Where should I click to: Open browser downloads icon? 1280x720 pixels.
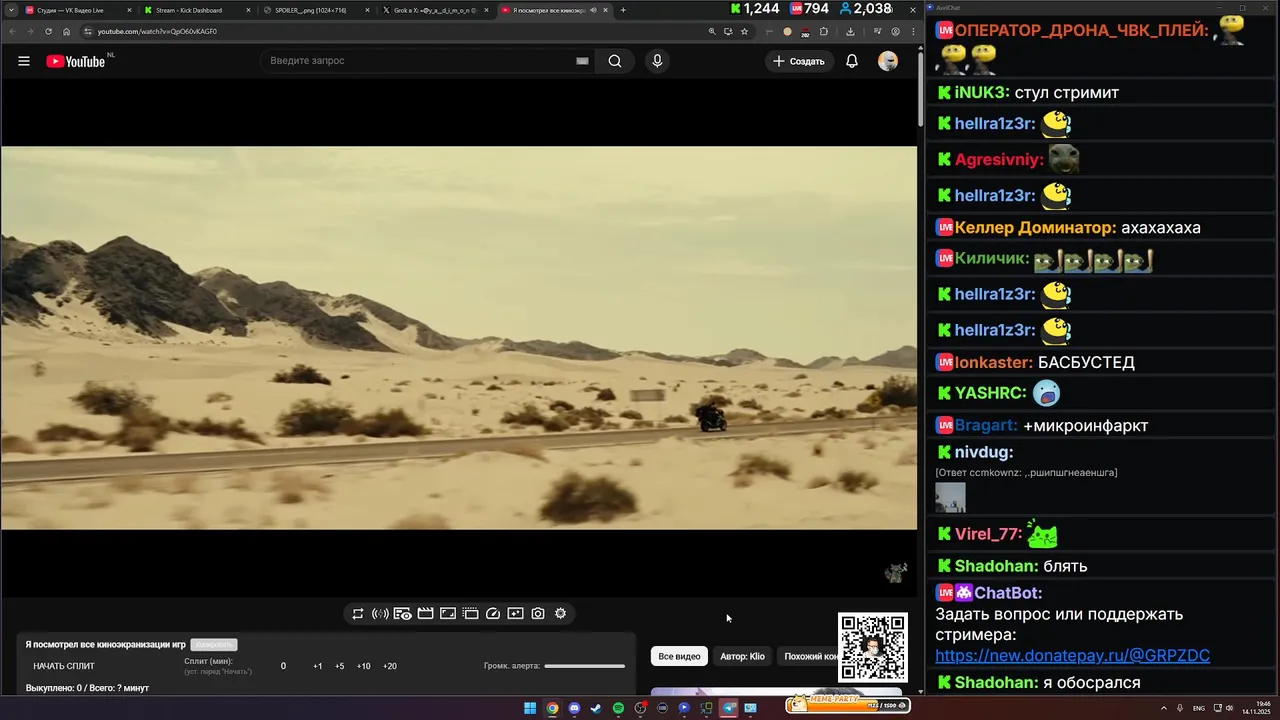pos(850,31)
